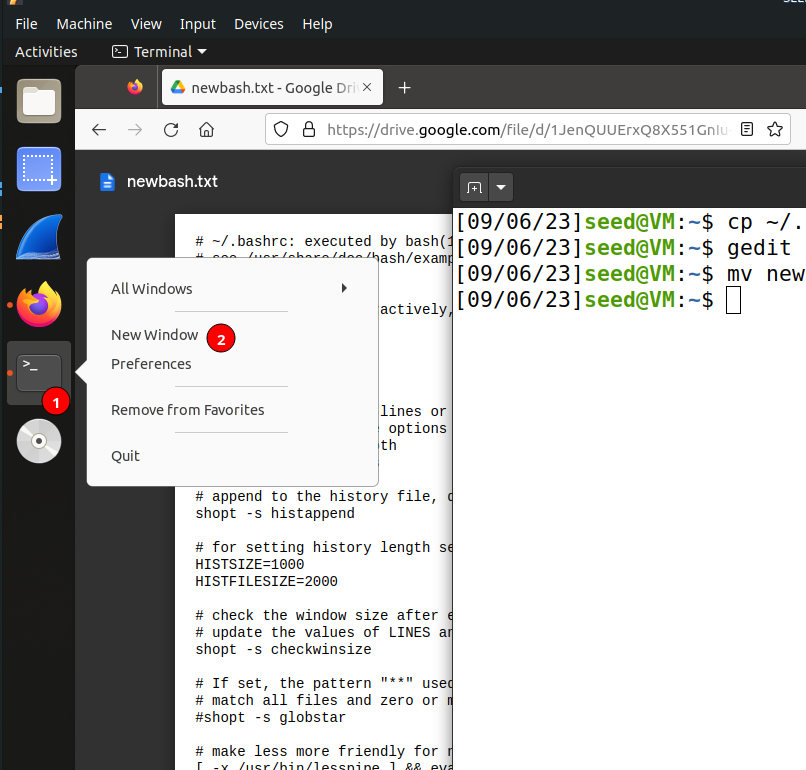Image resolution: width=806 pixels, height=770 pixels.
Task: Open Wireshark from the dock
Action: 39,237
